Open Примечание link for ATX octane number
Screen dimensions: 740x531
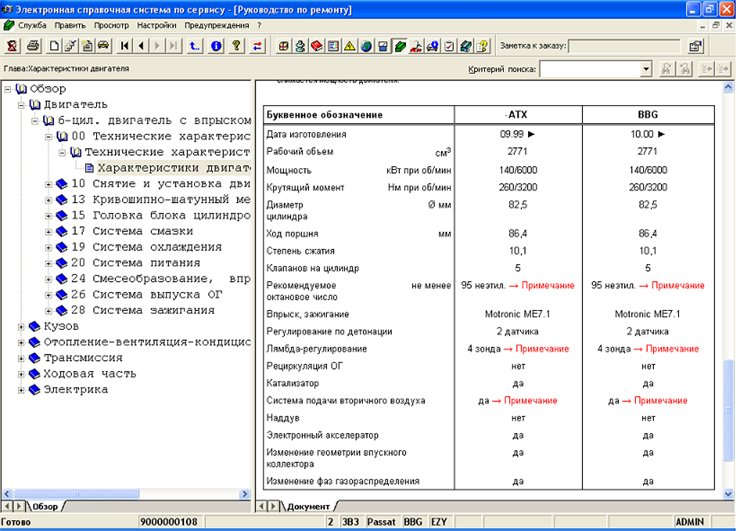tap(547, 285)
